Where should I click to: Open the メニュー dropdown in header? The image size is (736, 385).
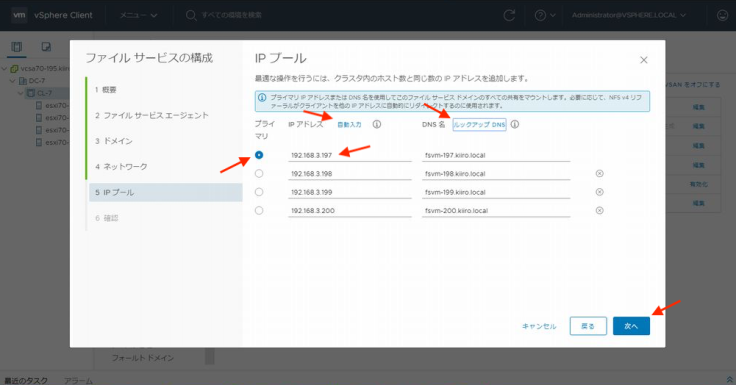point(138,15)
